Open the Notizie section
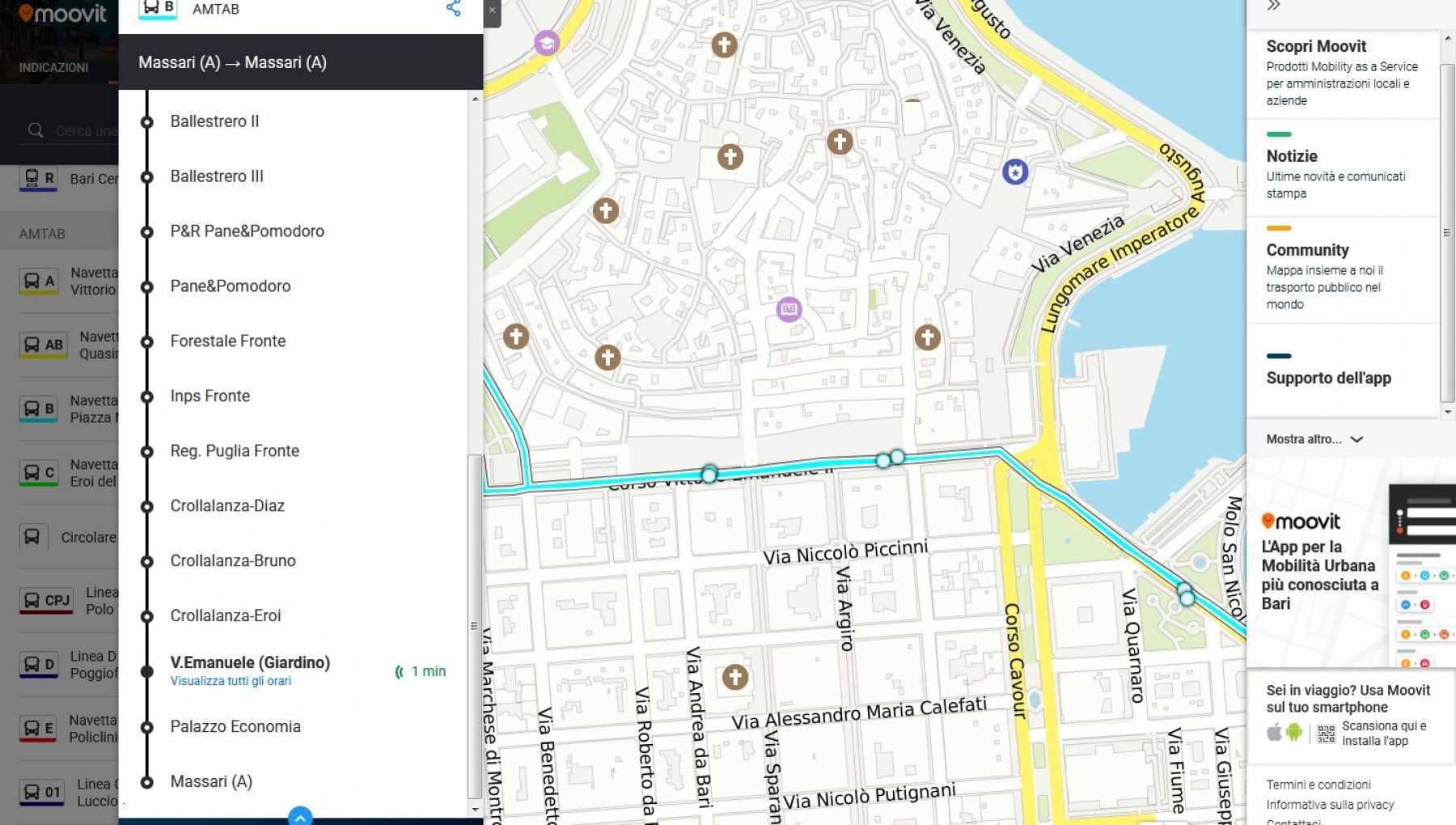This screenshot has height=825, width=1456. (x=1343, y=167)
